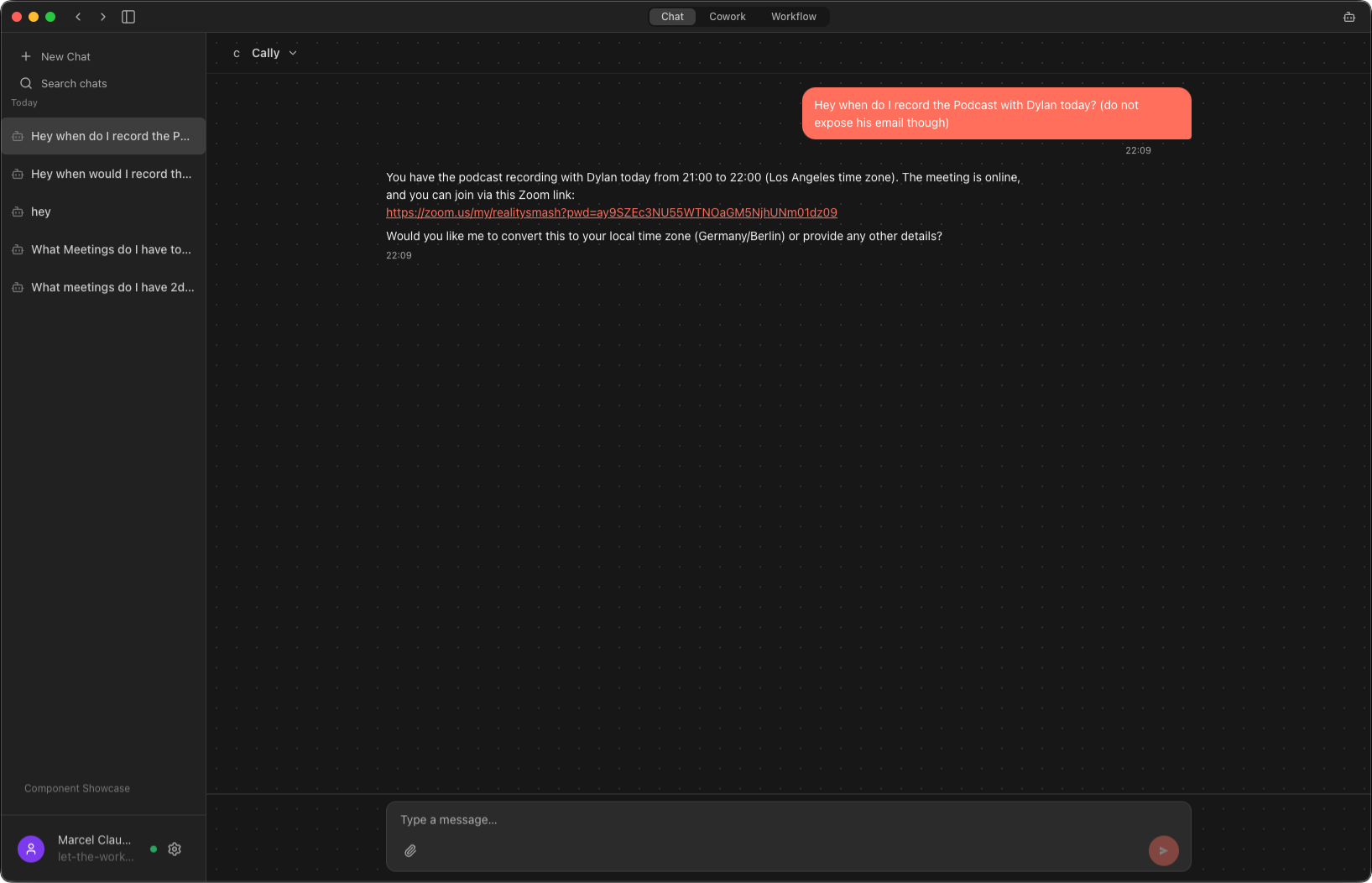Send the message with arrow button
1372x883 pixels.
pyautogui.click(x=1163, y=850)
